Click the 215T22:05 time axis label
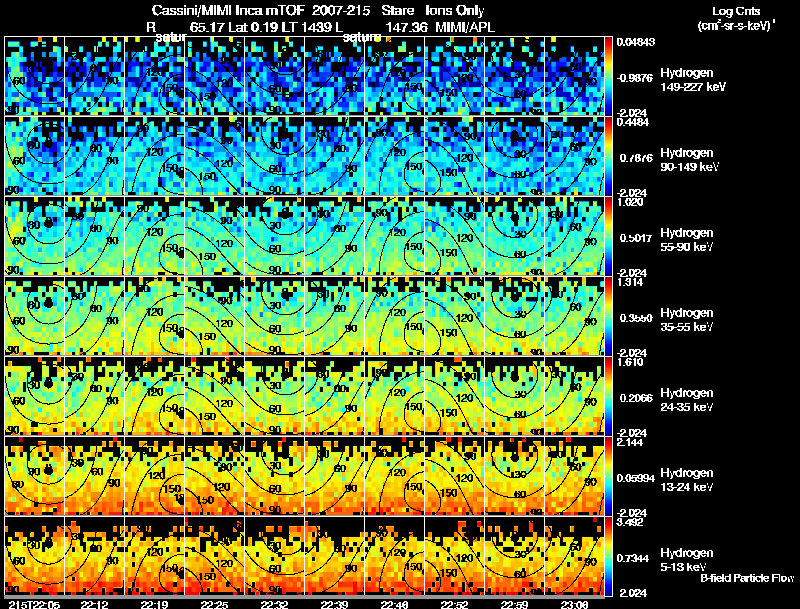This screenshot has height=609, width=800. tap(35, 604)
